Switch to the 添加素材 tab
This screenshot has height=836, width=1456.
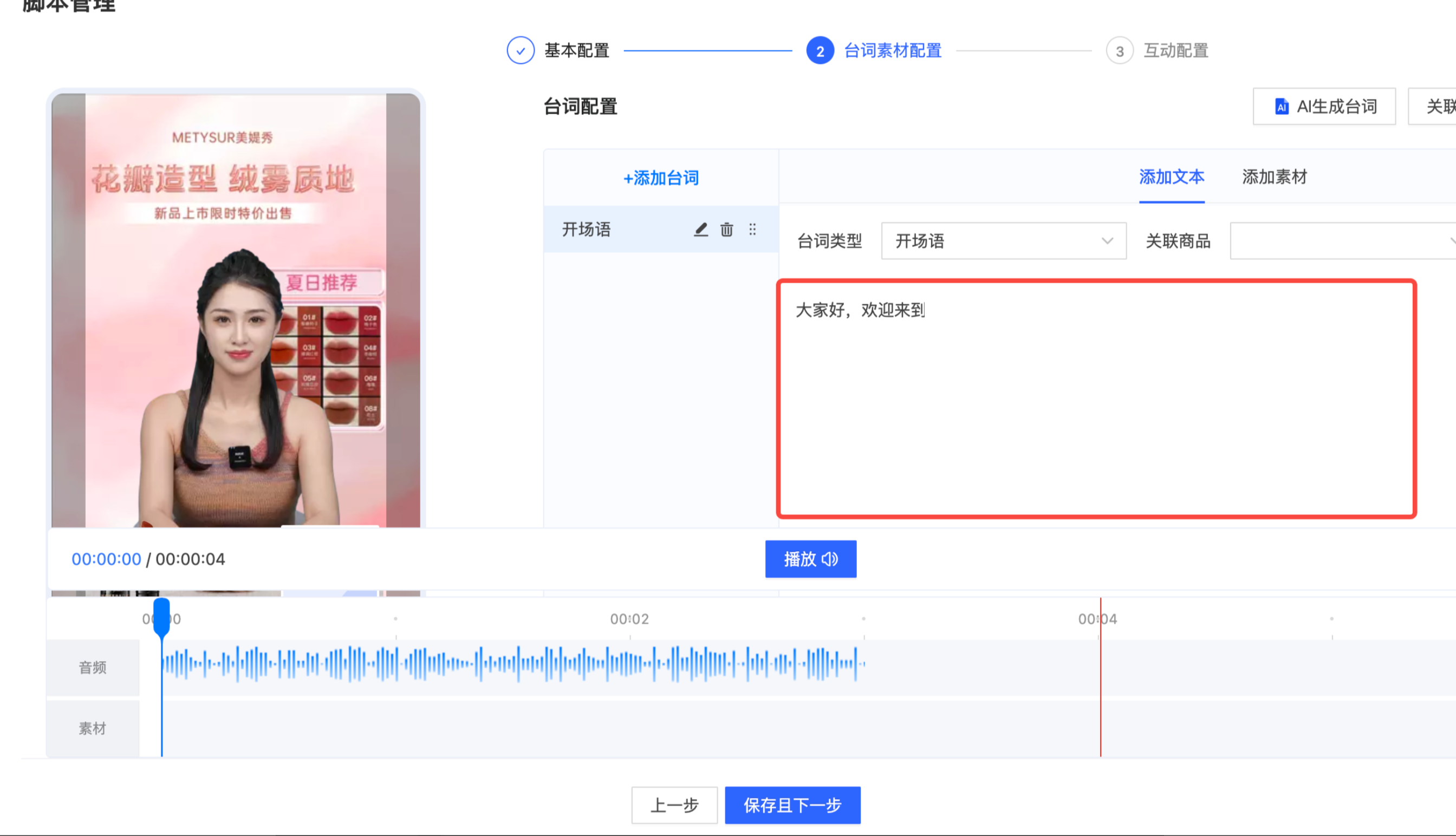1274,178
